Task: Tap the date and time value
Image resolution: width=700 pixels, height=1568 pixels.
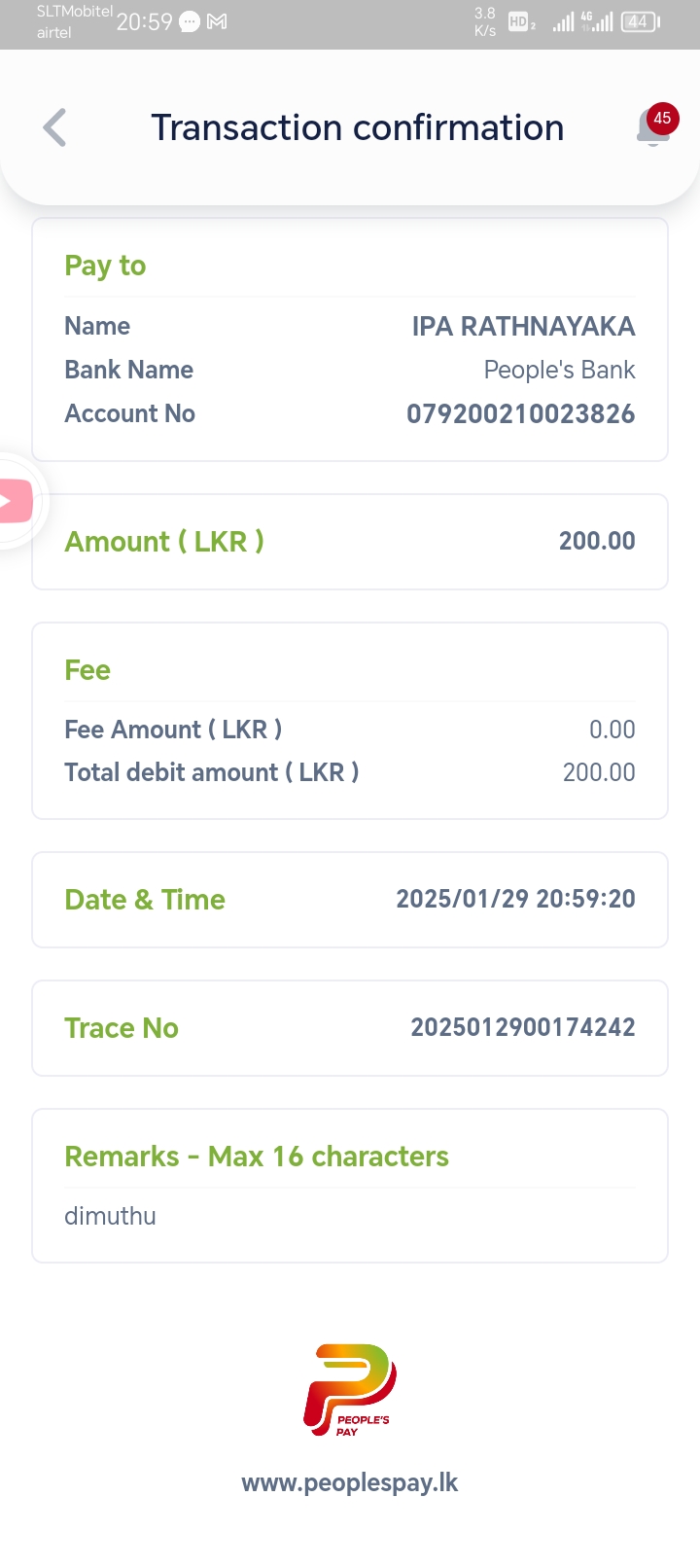Action: [x=515, y=899]
